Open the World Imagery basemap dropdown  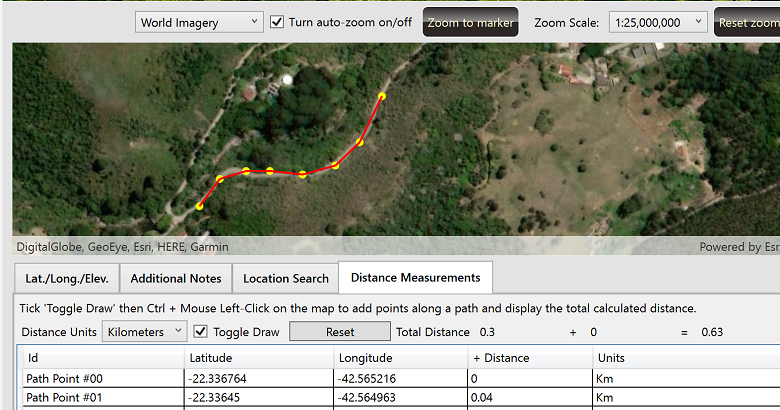coord(199,22)
